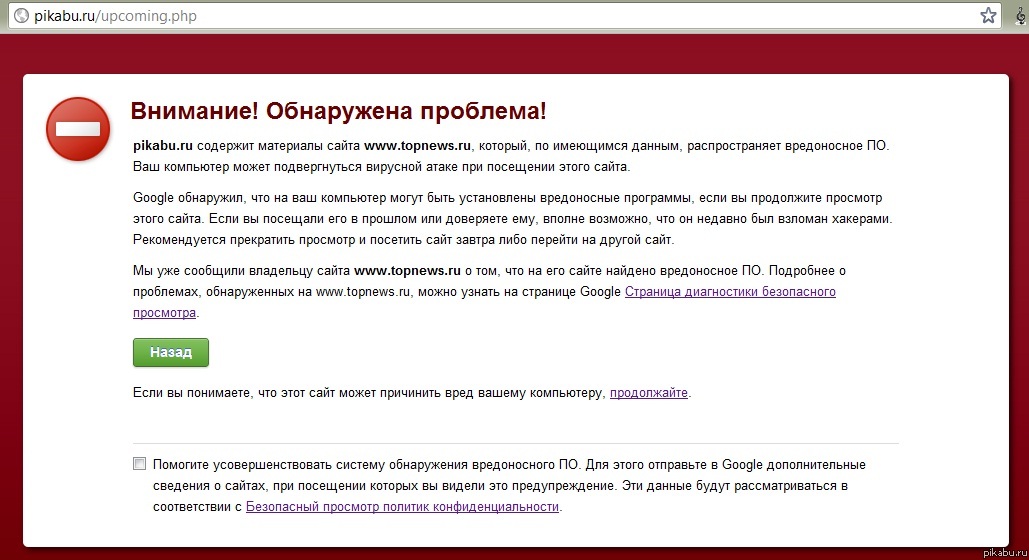The image size is (1029, 560).
Task: Click the green Назад button
Action: (171, 353)
